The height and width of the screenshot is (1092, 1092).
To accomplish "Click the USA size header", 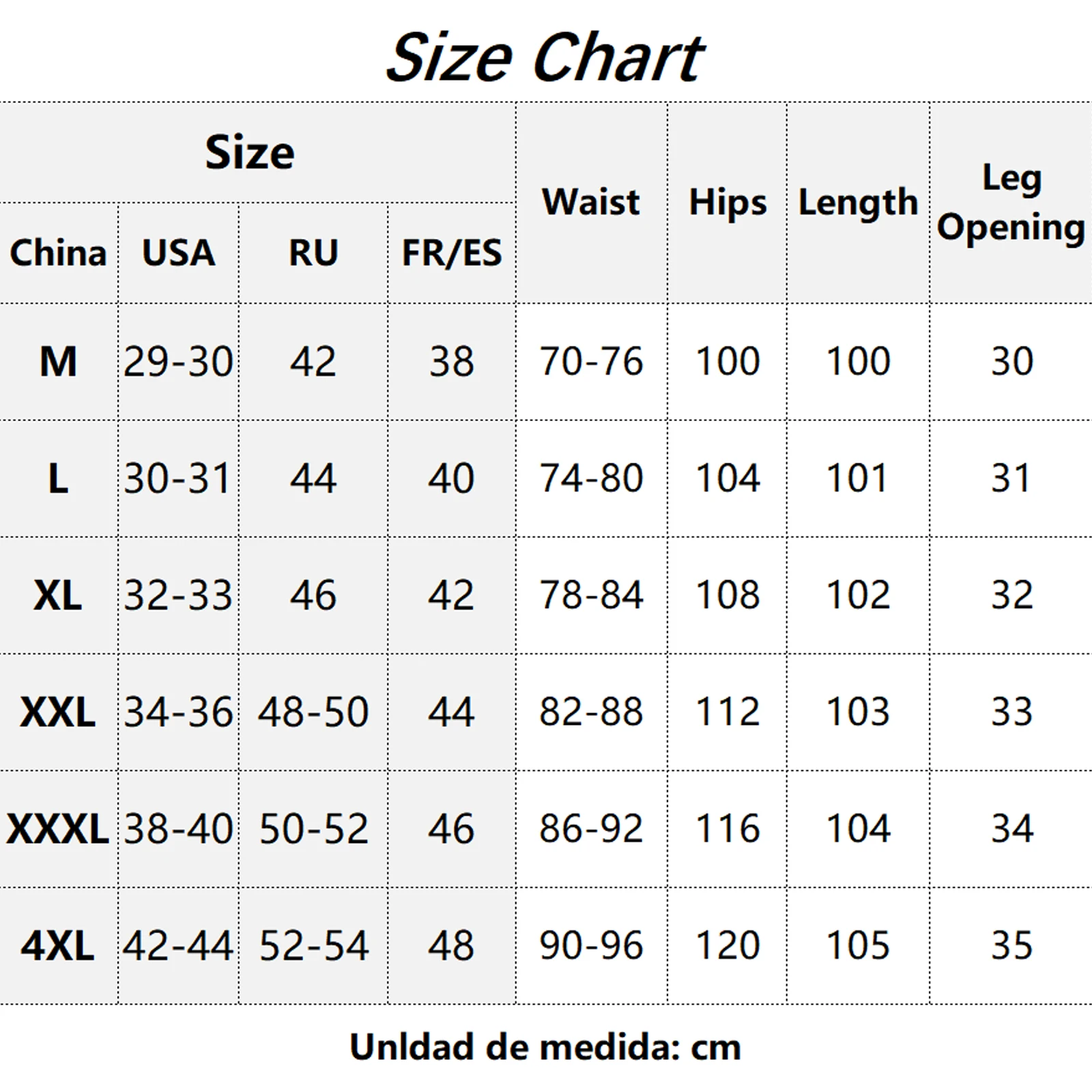I will (178, 253).
